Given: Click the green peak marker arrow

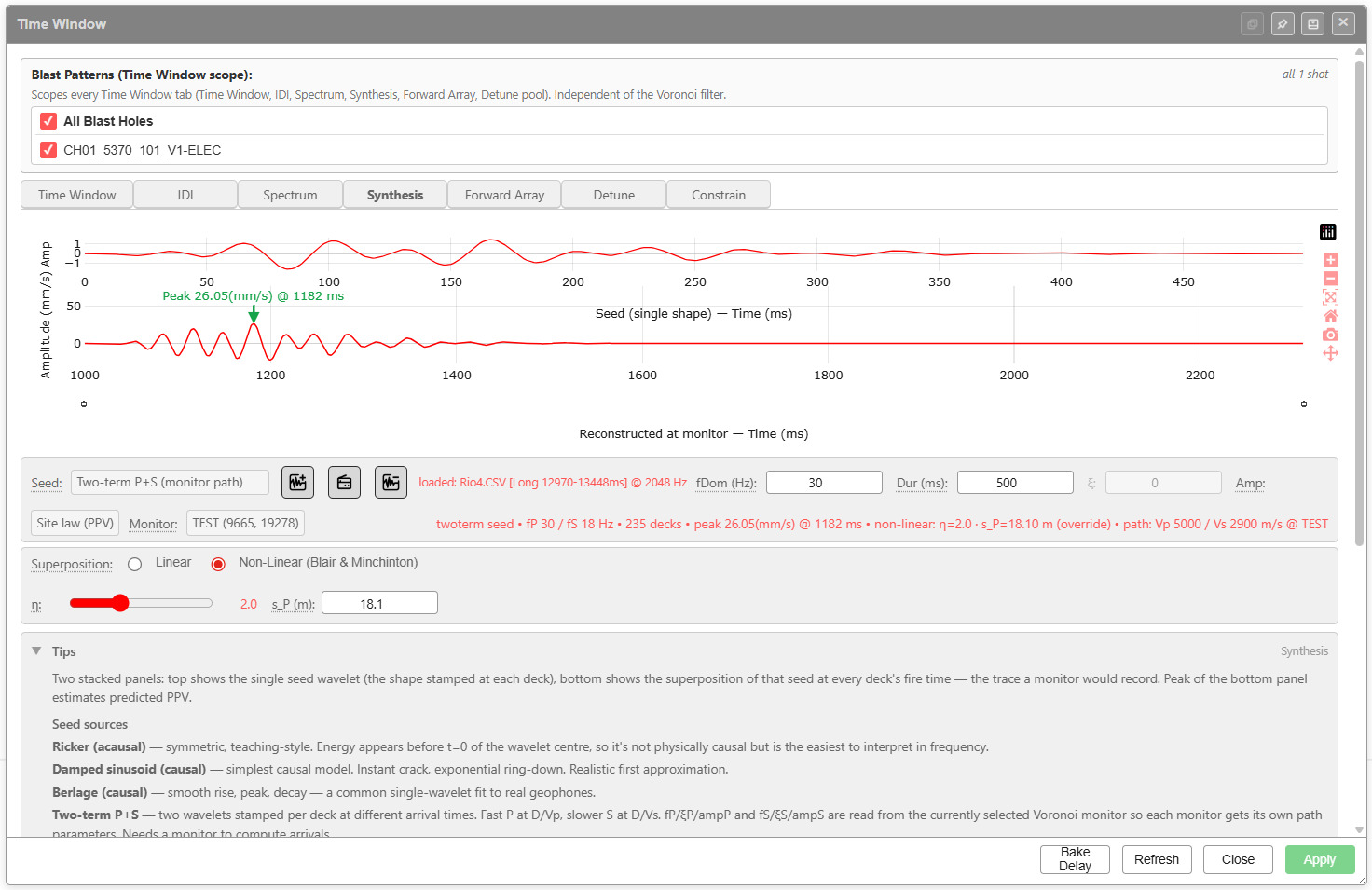Looking at the screenshot, I should point(254,315).
